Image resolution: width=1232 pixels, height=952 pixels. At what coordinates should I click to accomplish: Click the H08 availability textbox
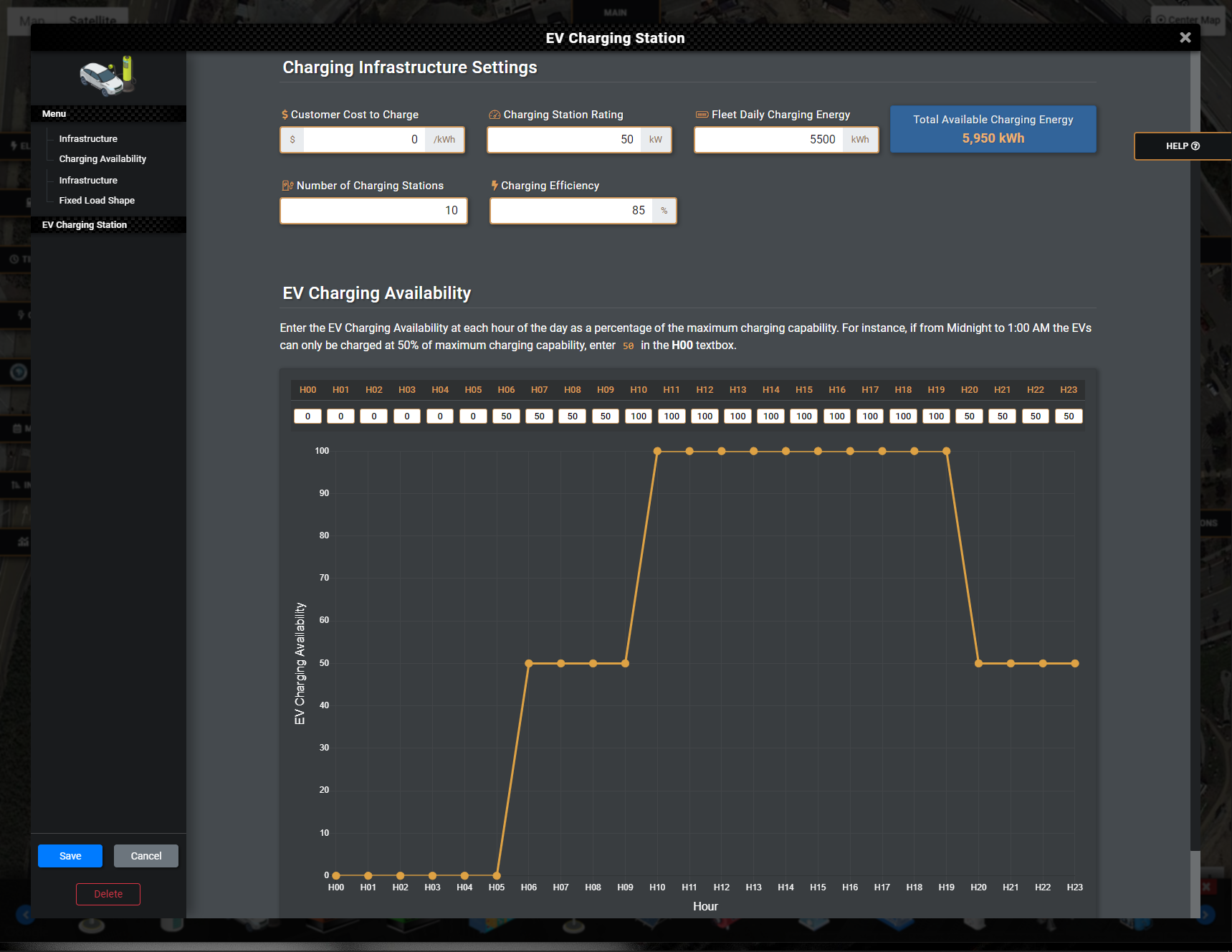[573, 416]
